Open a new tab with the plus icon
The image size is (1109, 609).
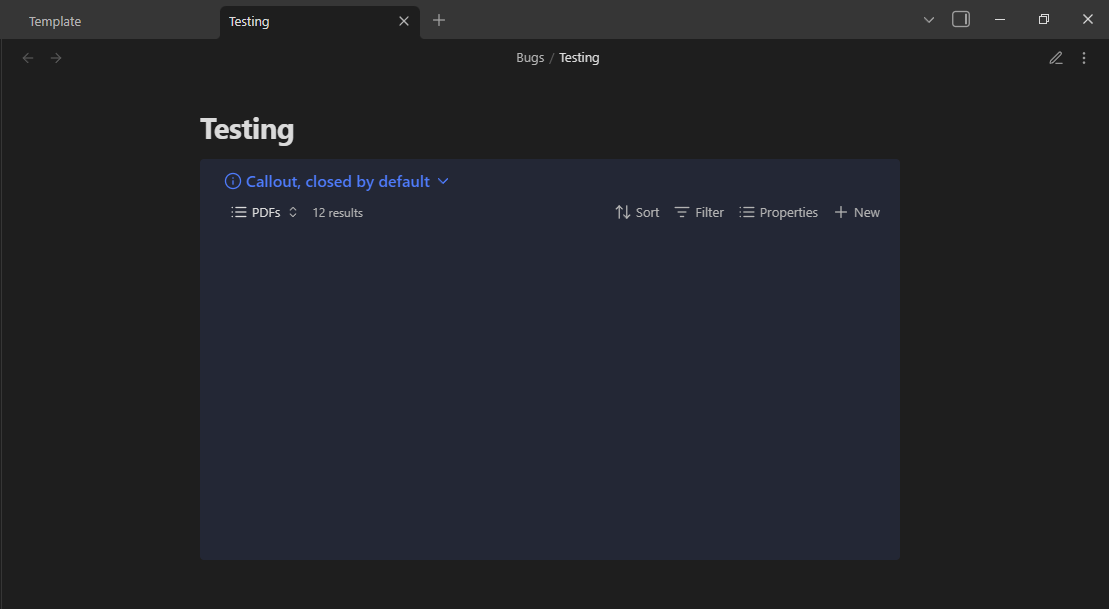[439, 20]
